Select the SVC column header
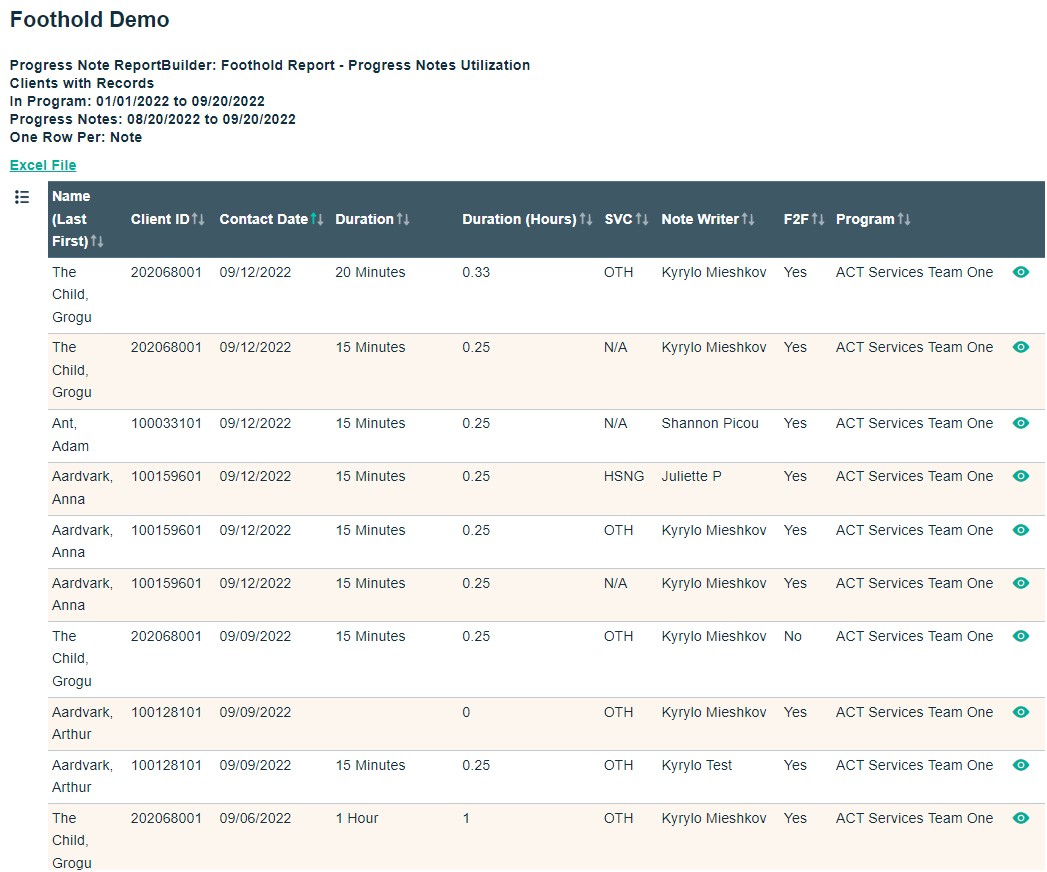The height and width of the screenshot is (872, 1047). 620,218
